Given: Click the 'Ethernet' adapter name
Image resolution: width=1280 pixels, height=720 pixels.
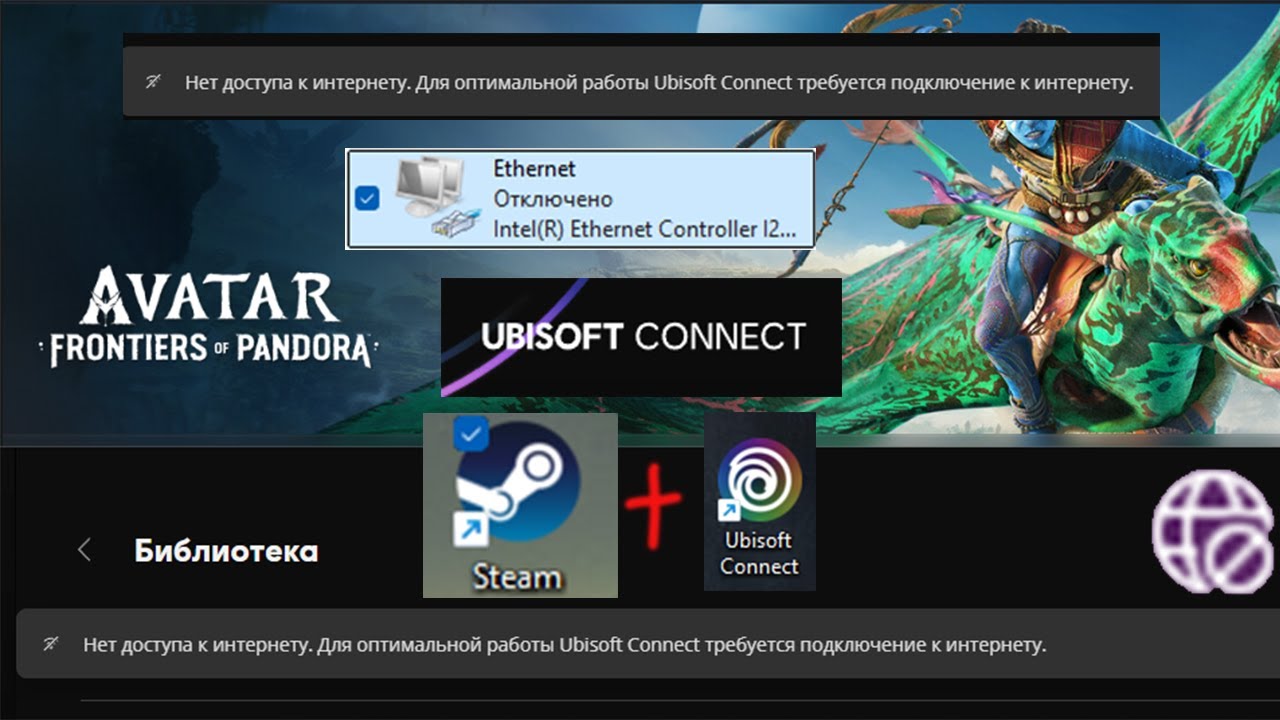Looking at the screenshot, I should (x=535, y=169).
